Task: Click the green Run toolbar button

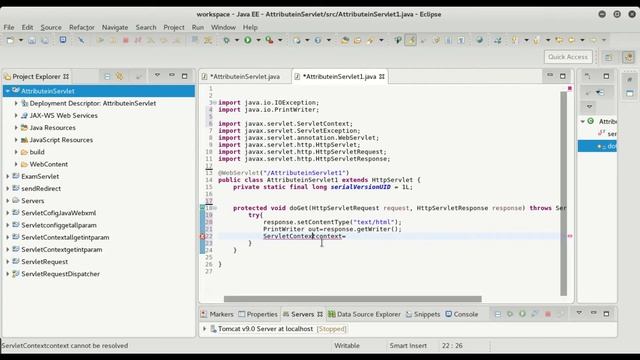Action: tap(248, 40)
